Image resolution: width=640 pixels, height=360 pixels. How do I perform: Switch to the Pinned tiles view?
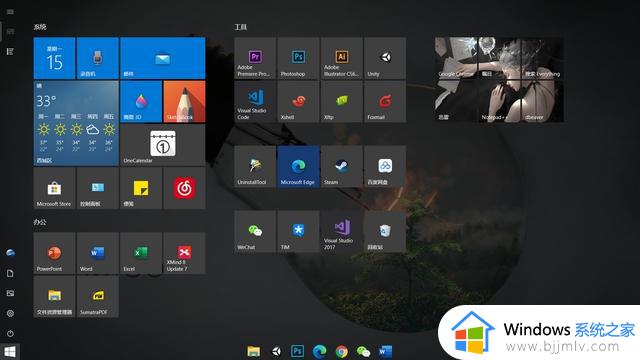(x=10, y=31)
